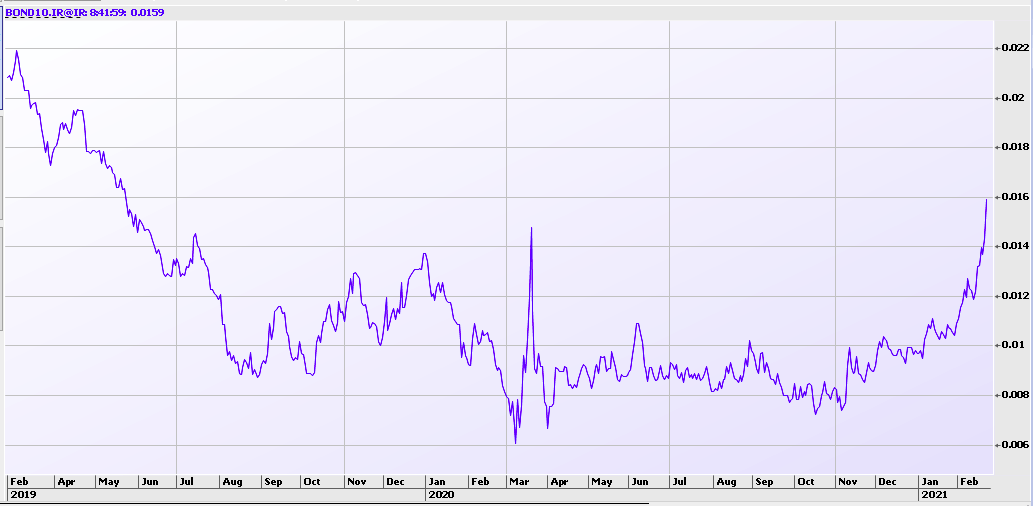1033x506 pixels.
Task: Select the Nov 2020 month label
Action: [x=848, y=482]
